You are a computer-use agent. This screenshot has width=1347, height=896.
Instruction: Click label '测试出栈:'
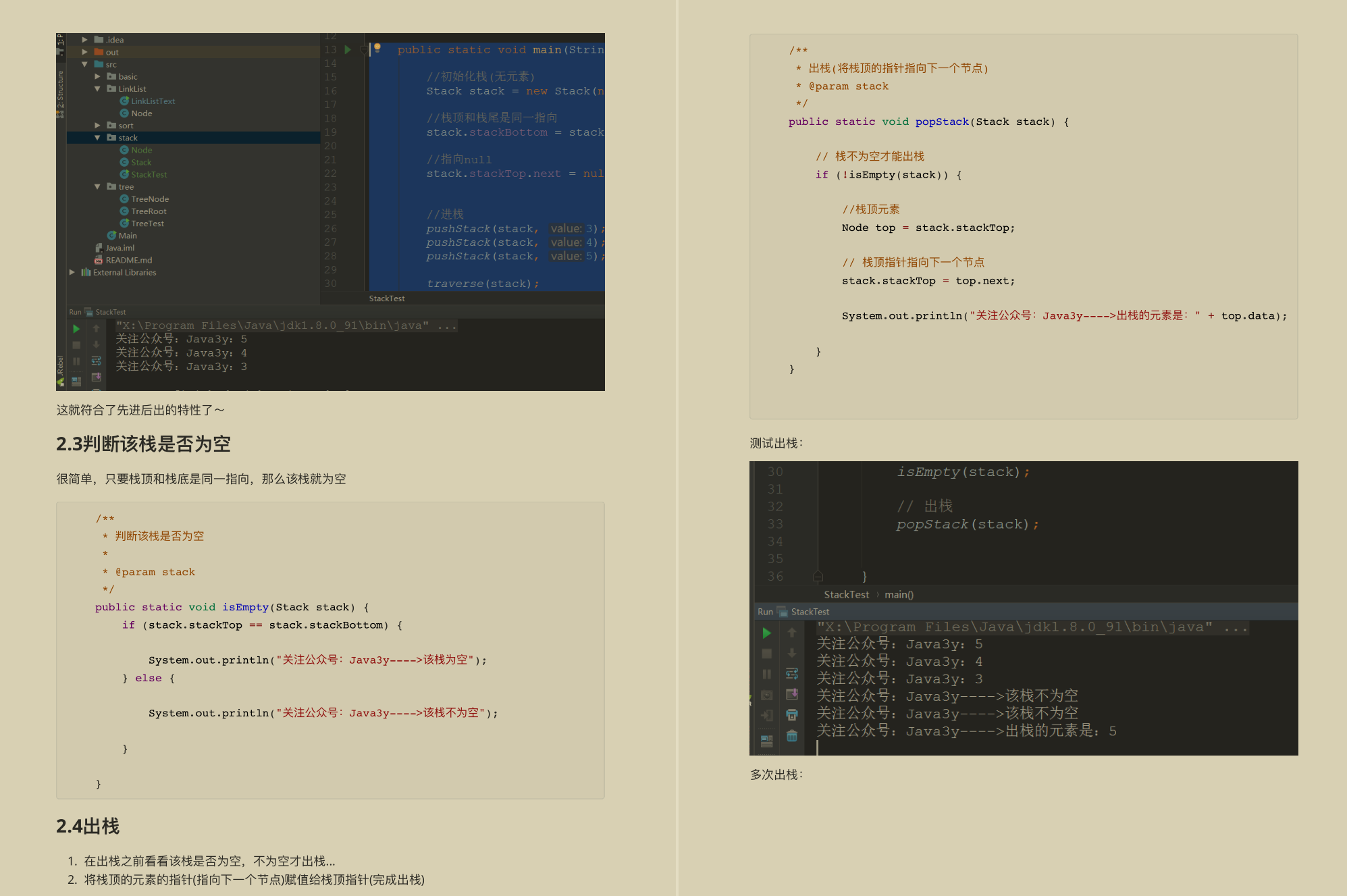(x=776, y=443)
